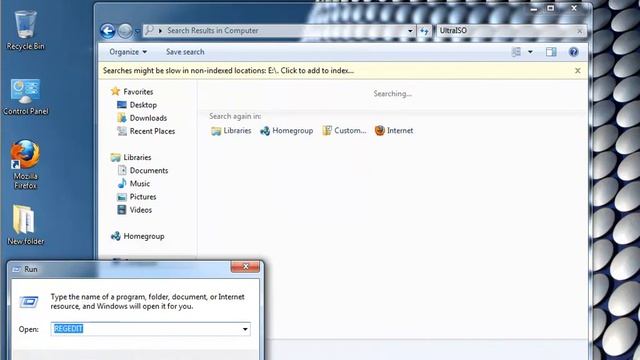Select Favorites in the navigation pane
Viewport: 640px width, 360px height.
tap(138, 92)
